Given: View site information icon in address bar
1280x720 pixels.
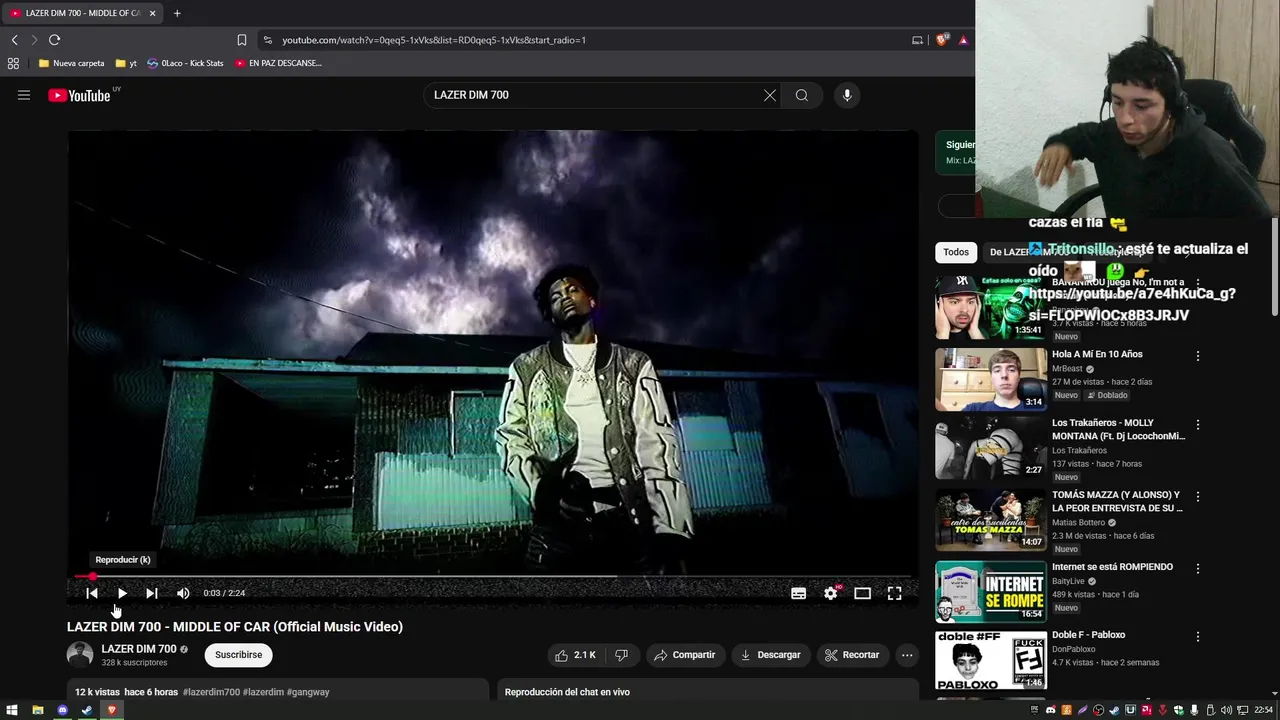Looking at the screenshot, I should click(x=267, y=40).
